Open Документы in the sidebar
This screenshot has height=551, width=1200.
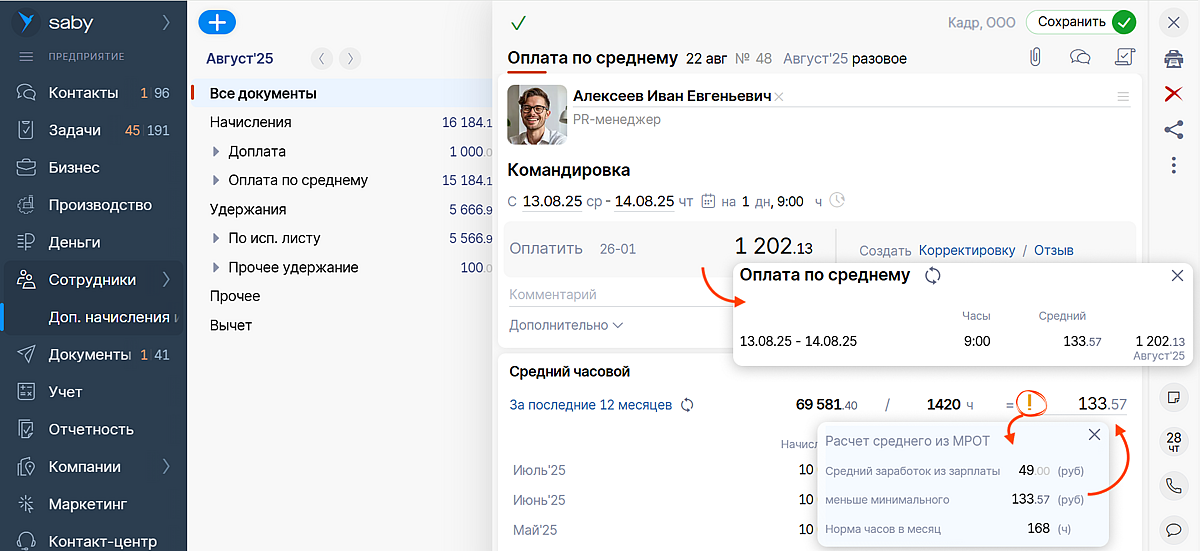(x=90, y=355)
